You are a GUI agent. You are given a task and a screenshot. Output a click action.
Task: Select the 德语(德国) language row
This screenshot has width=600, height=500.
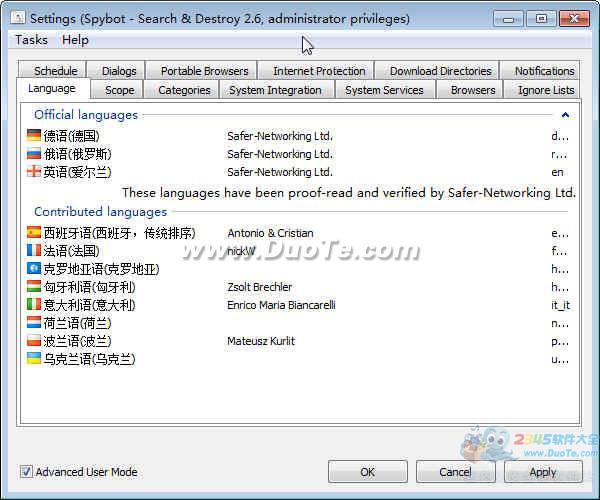pyautogui.click(x=298, y=136)
